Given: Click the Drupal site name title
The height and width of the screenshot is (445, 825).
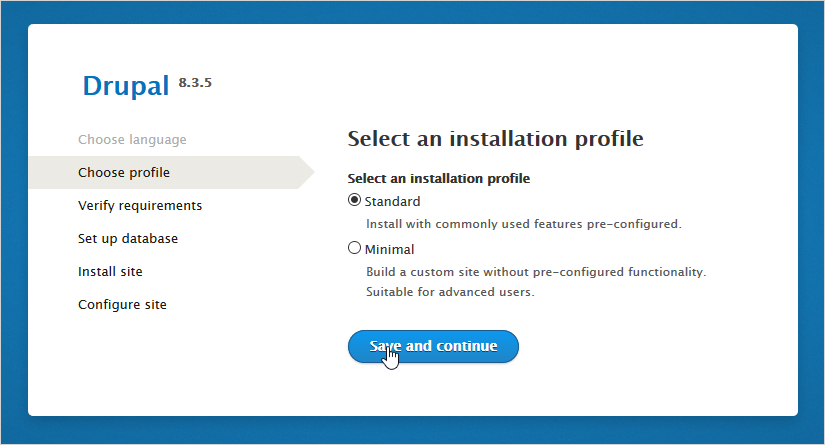Looking at the screenshot, I should 126,87.
